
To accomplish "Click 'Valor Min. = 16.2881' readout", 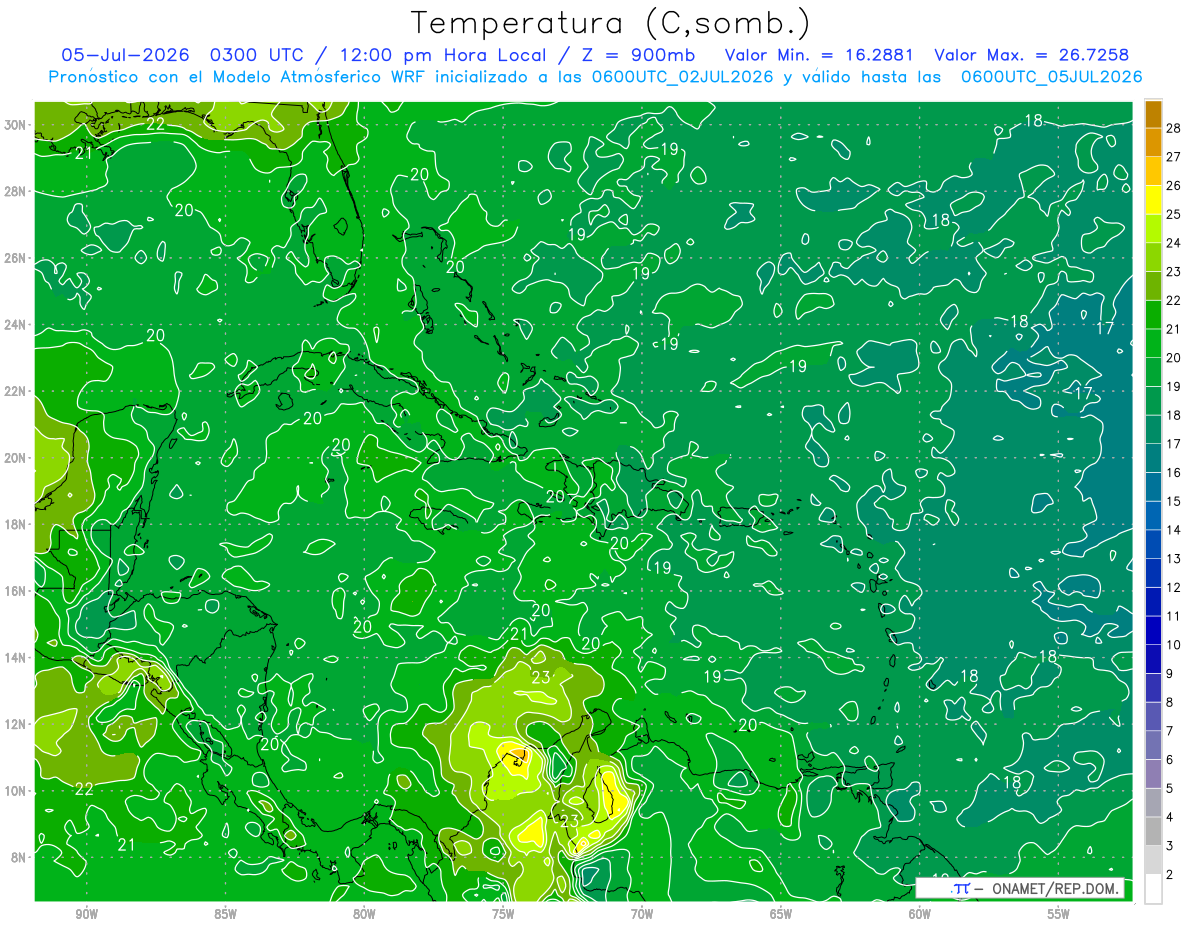I will pyautogui.click(x=819, y=55).
